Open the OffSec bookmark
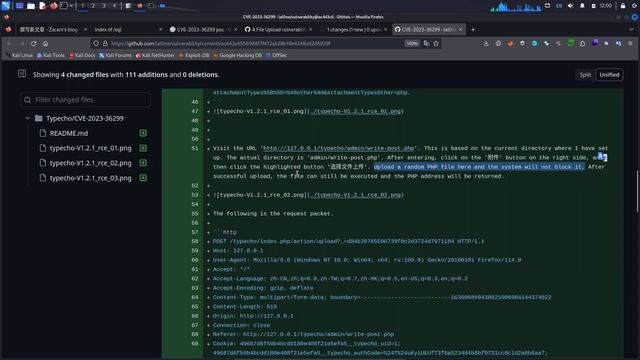640x360 pixels. [x=276, y=55]
